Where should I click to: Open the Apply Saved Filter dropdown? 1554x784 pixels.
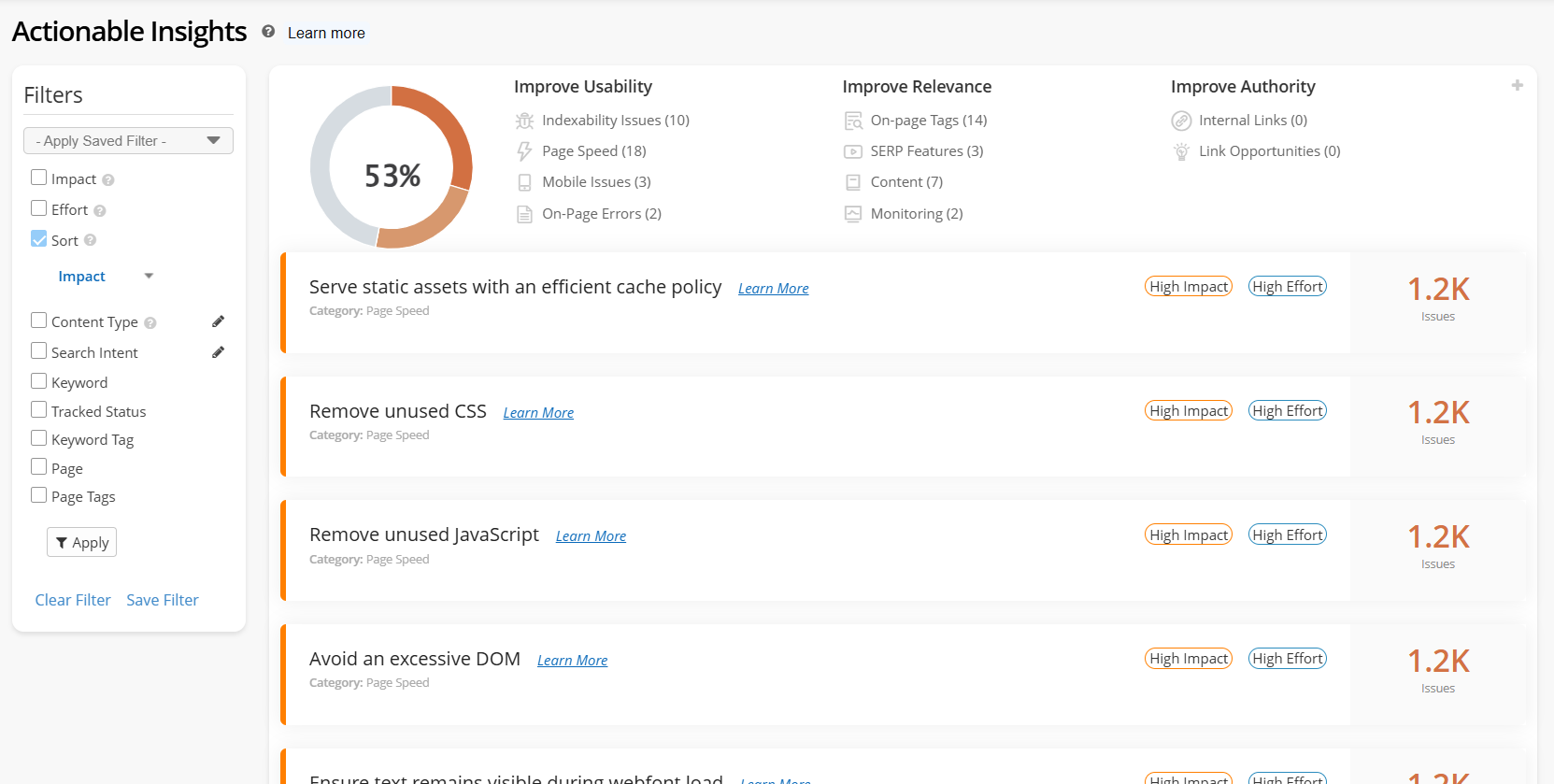[x=128, y=140]
